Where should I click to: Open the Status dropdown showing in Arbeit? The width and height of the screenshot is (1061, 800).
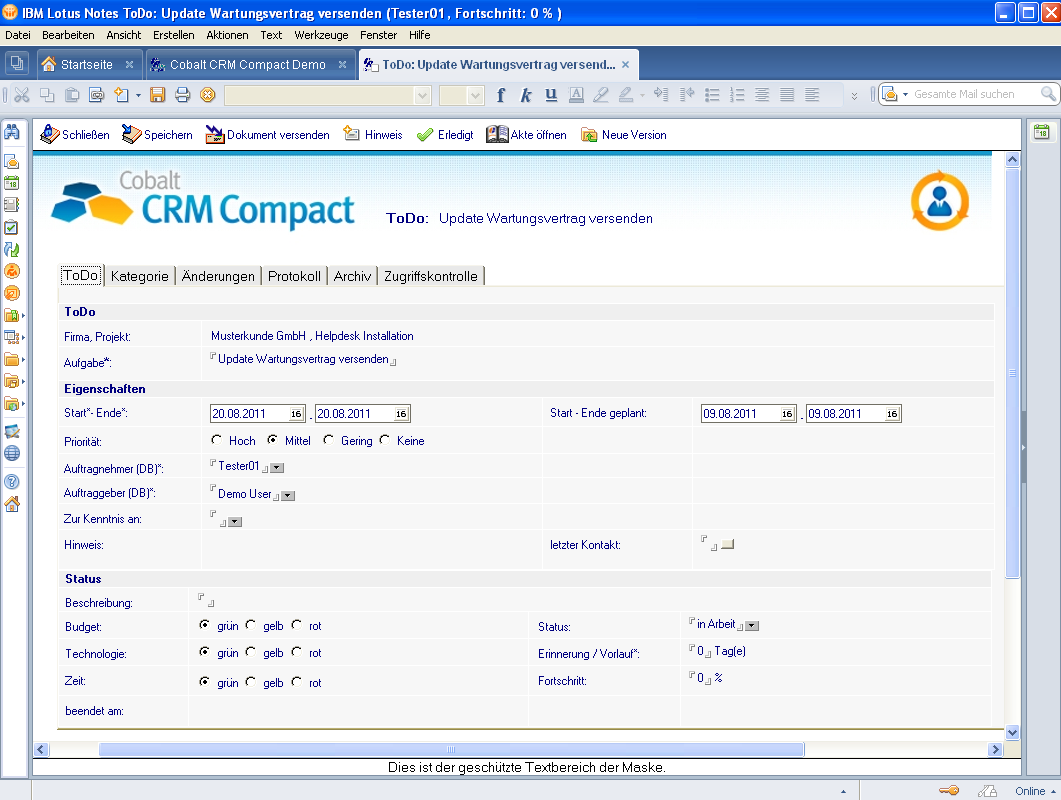point(752,626)
